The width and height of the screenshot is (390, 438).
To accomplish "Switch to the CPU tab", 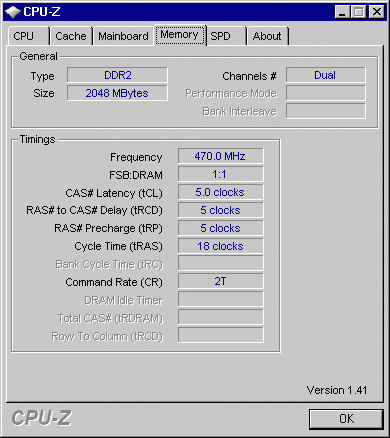I will (28, 36).
